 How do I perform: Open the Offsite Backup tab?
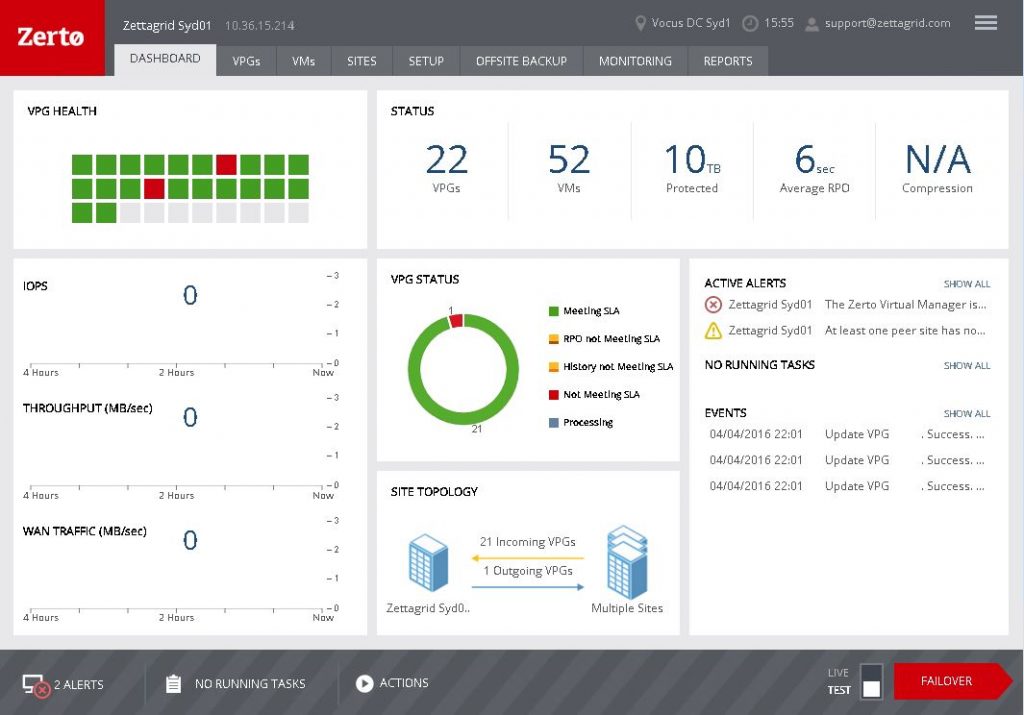521,61
